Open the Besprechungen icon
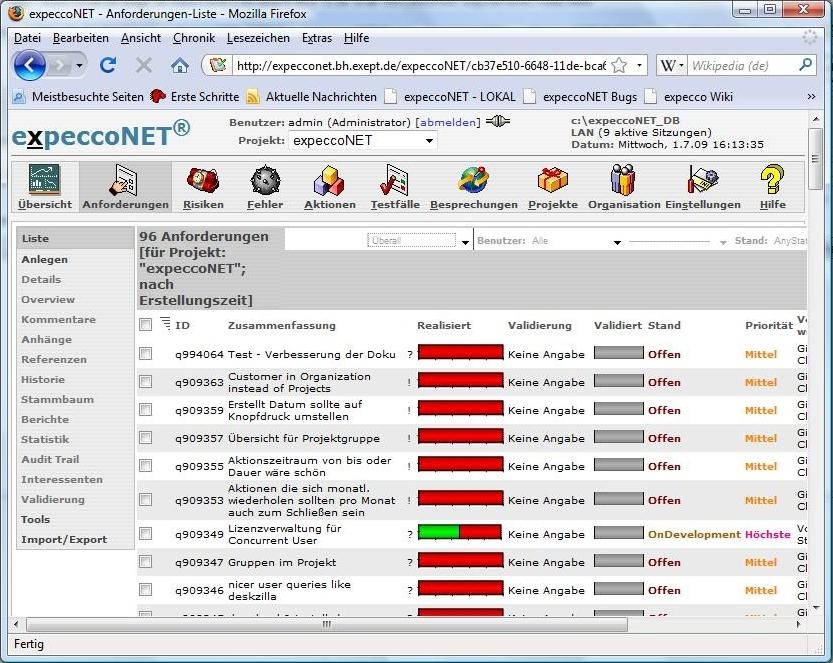The height and width of the screenshot is (663, 833). pos(473,182)
